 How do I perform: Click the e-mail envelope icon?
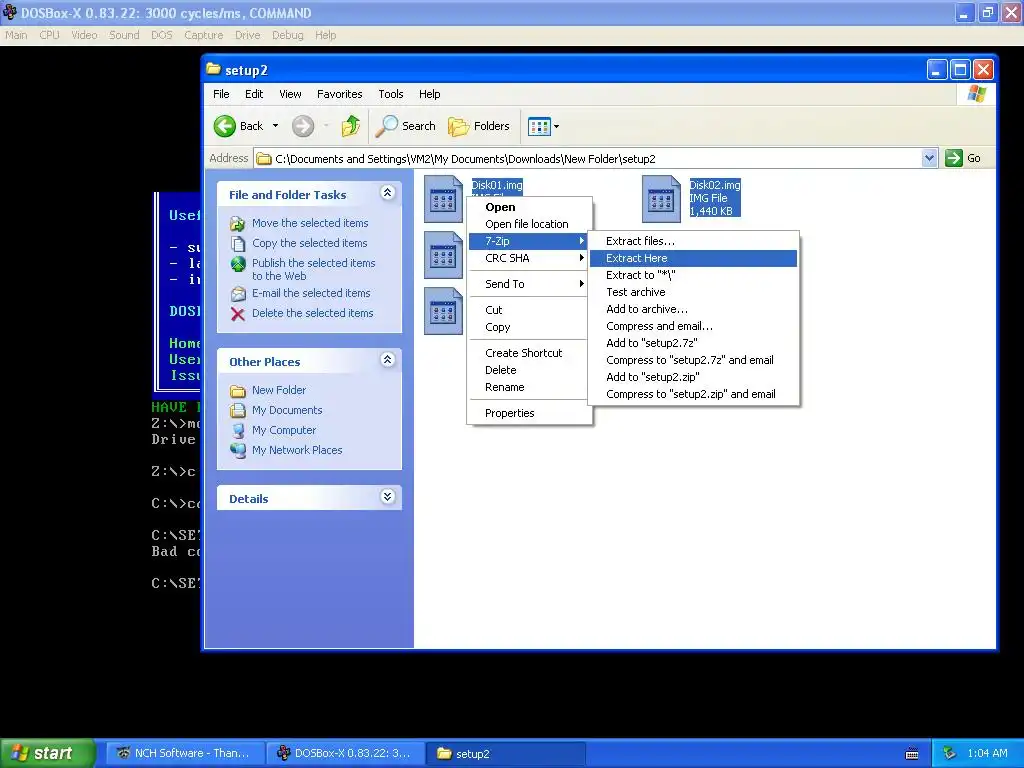point(238,294)
